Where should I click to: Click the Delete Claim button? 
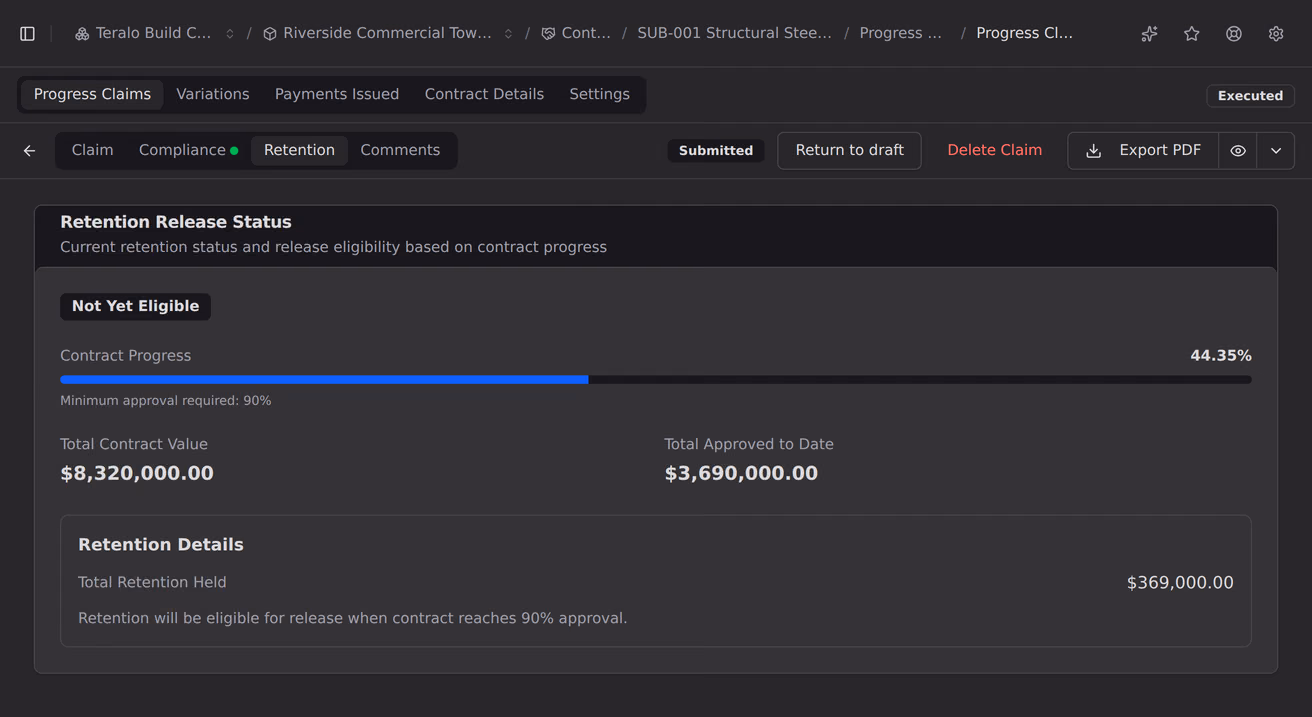[x=995, y=151]
